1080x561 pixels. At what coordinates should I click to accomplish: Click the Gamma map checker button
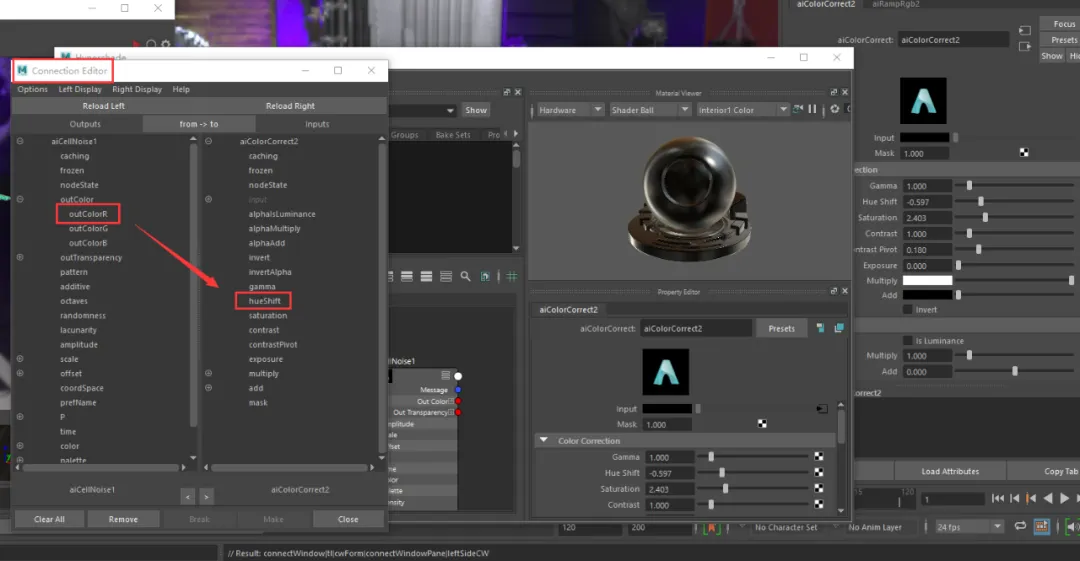click(818, 457)
